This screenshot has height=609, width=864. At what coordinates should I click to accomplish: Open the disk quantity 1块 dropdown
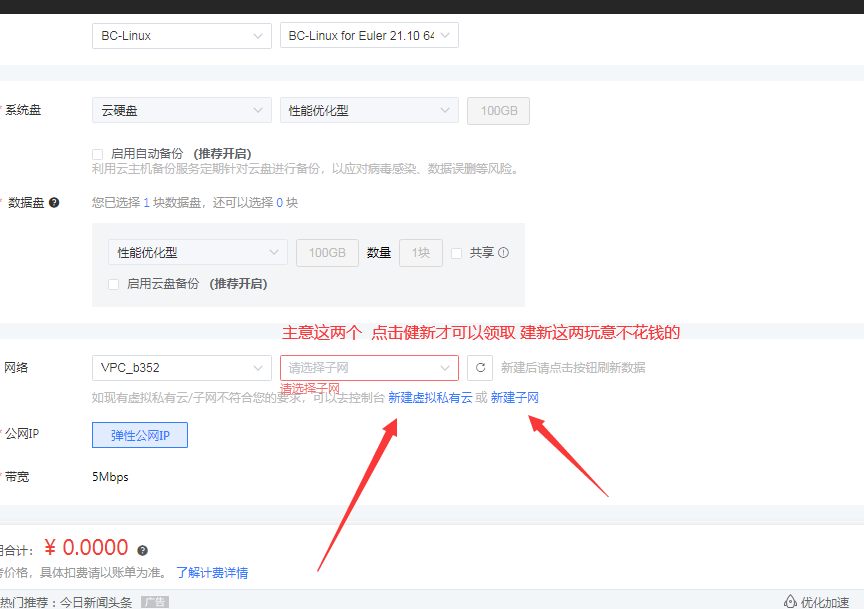420,252
